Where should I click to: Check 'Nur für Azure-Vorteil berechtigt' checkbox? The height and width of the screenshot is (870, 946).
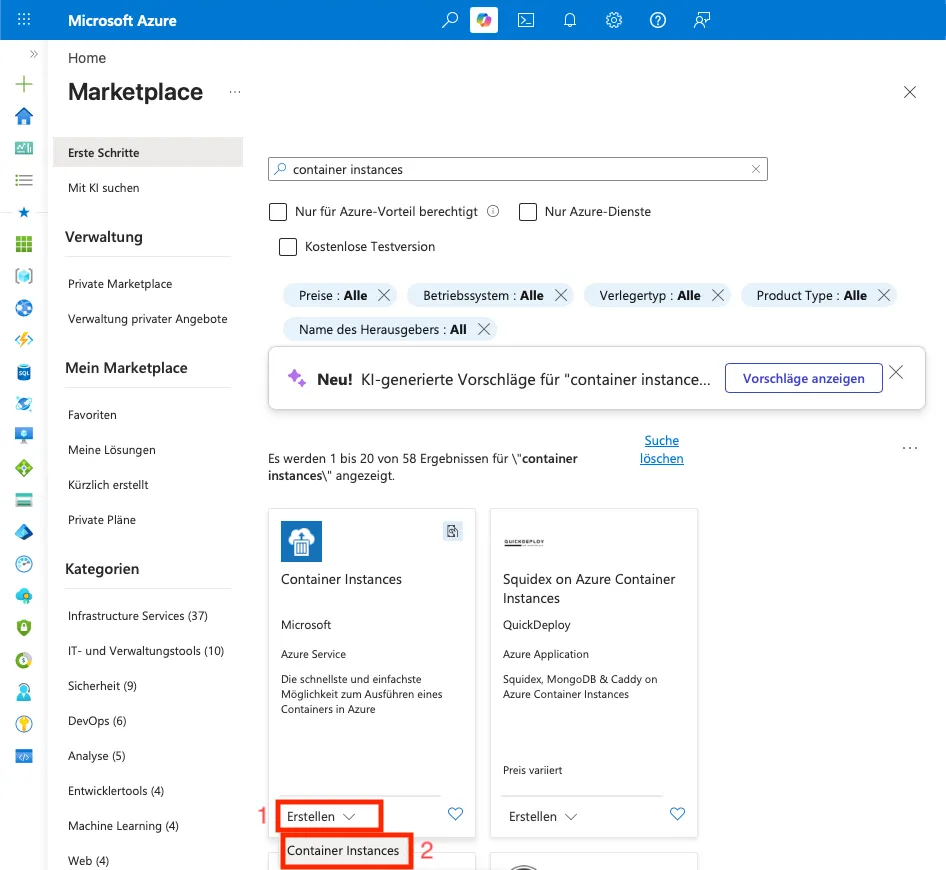278,212
